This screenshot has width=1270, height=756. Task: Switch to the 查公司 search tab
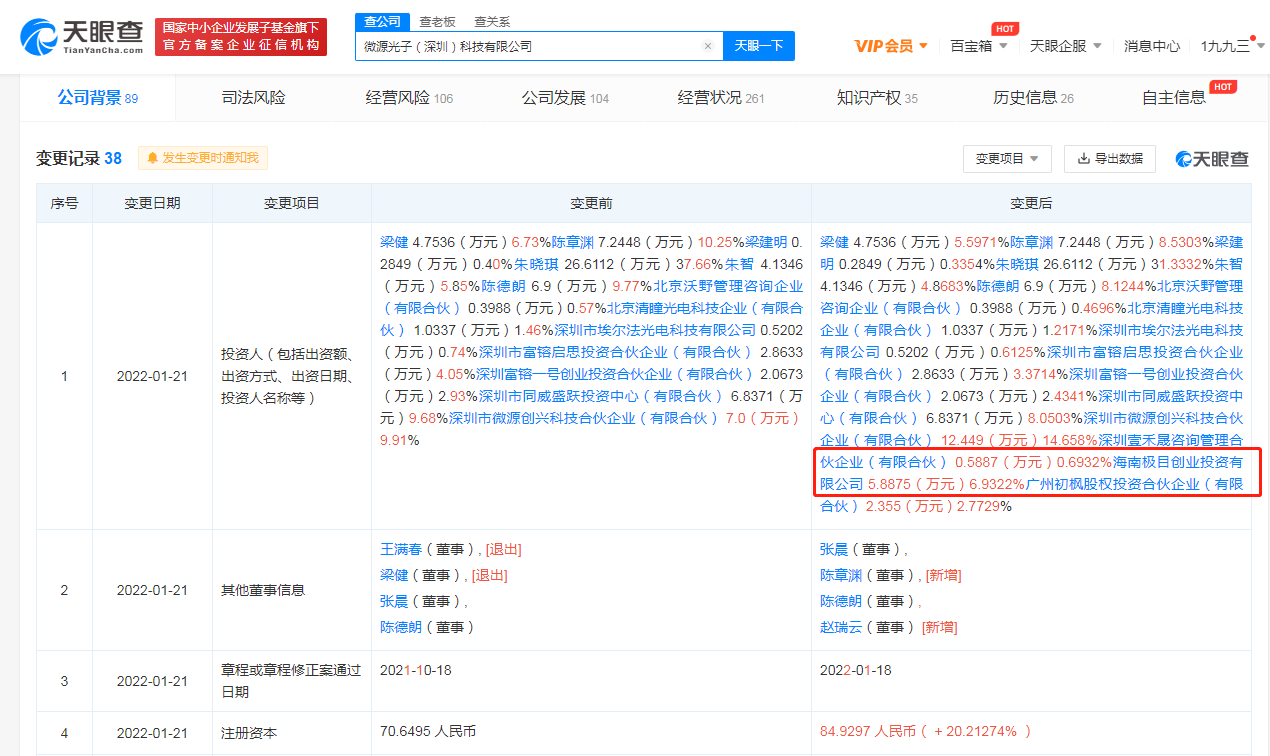[382, 21]
